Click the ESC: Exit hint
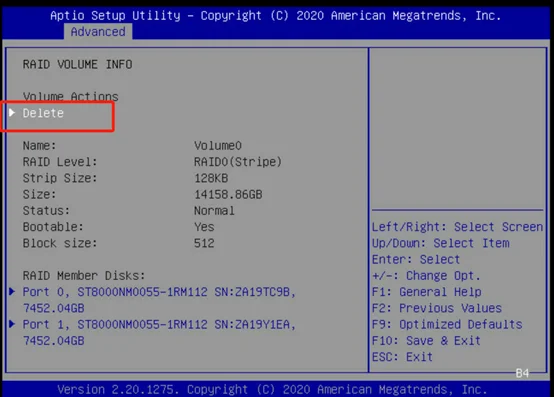Image resolution: width=554 pixels, height=397 pixels. pos(402,357)
